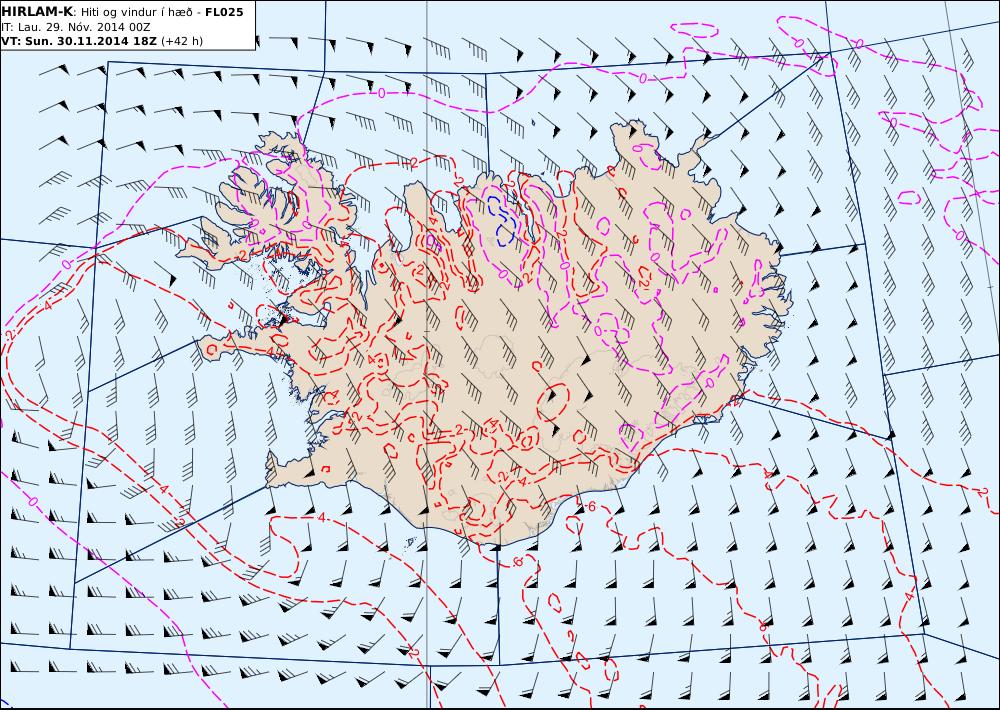This screenshot has height=710, width=1000.
Task: Click the '(+42 h)' forecast offset text
Action: click(182, 41)
